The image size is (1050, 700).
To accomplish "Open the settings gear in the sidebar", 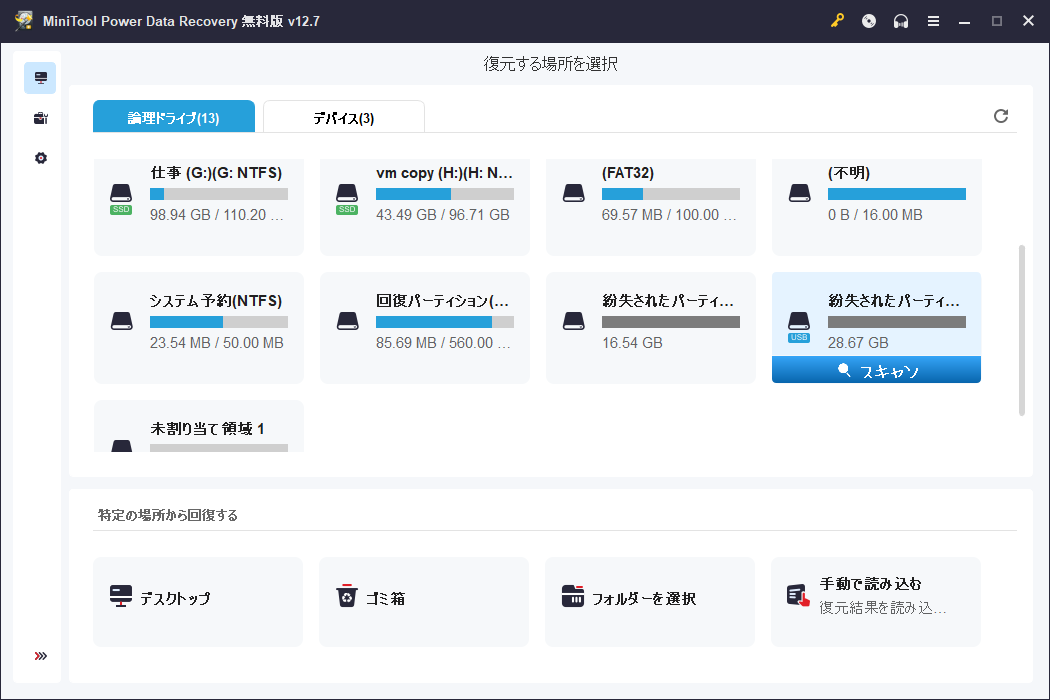I will pos(40,157).
